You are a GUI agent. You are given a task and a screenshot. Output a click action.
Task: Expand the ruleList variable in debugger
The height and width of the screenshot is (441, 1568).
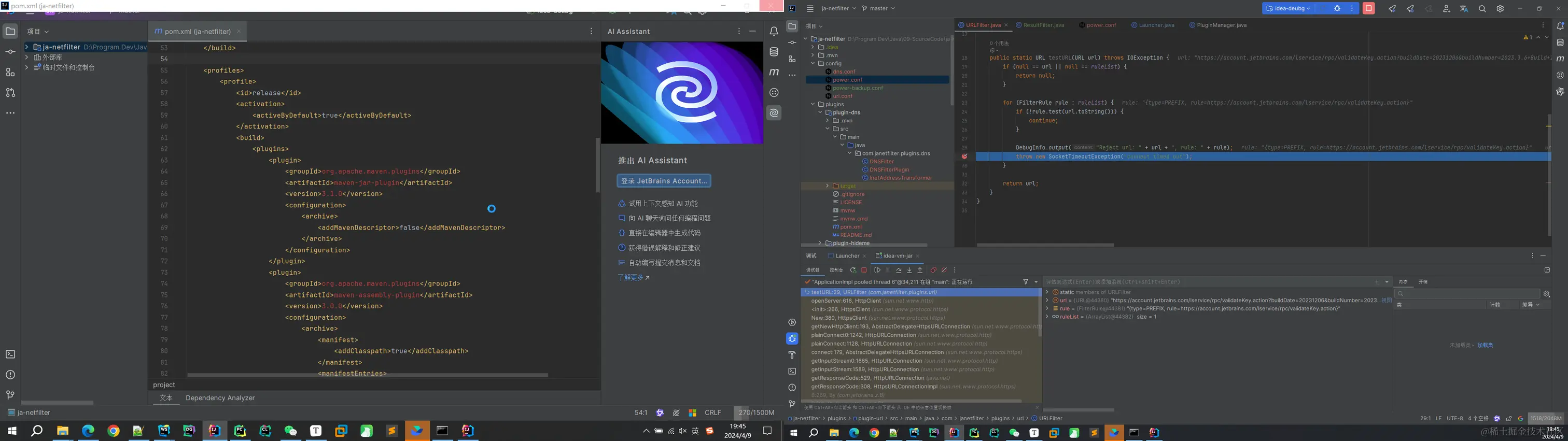(1047, 317)
